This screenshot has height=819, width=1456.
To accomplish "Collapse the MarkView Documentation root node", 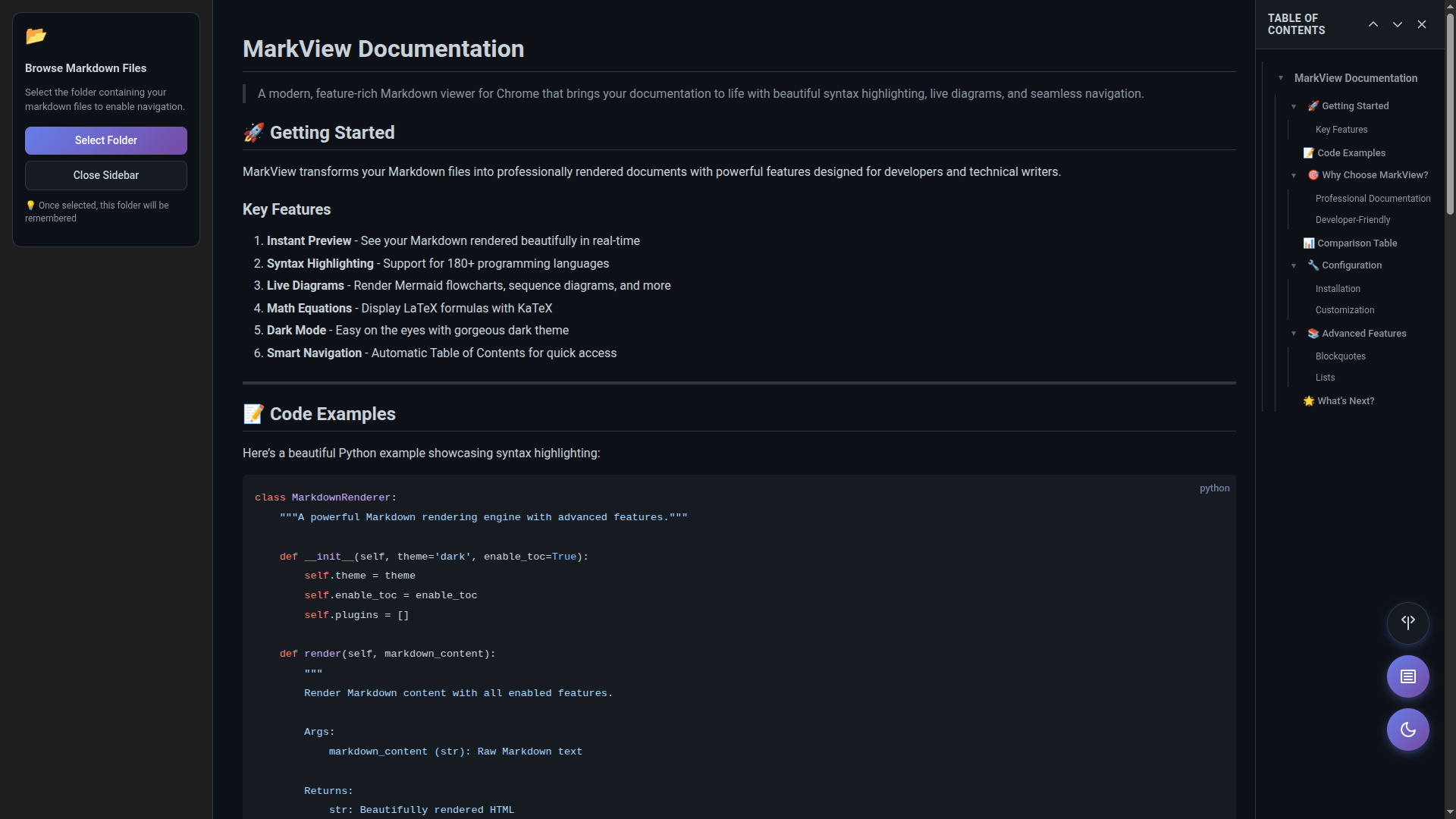I will 1282,78.
